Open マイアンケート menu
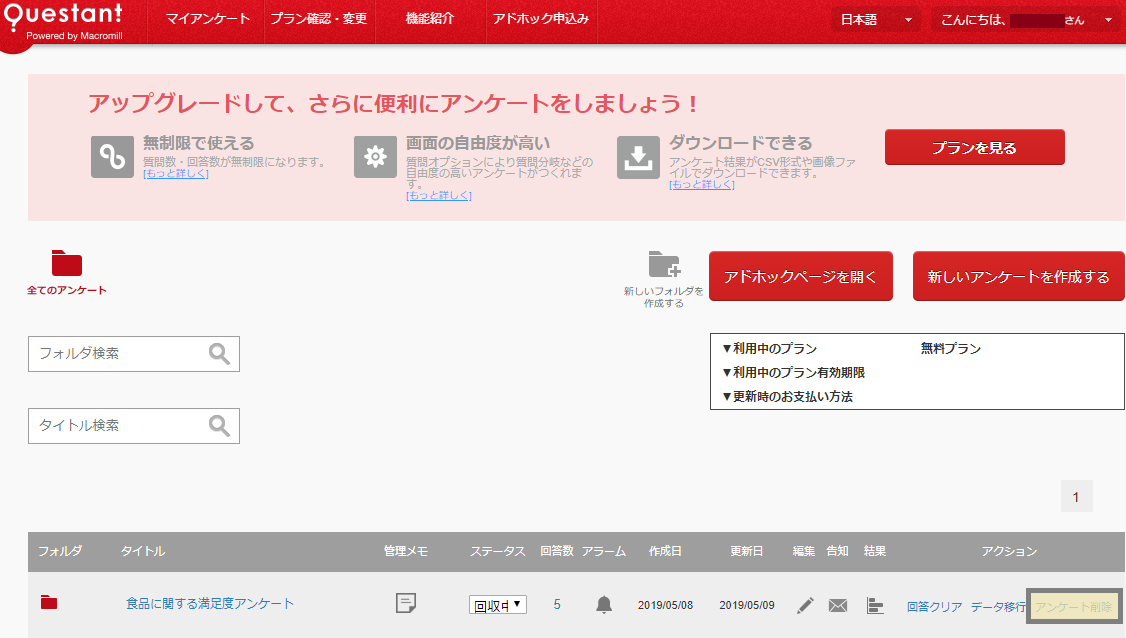This screenshot has height=638, width=1126. pos(208,19)
